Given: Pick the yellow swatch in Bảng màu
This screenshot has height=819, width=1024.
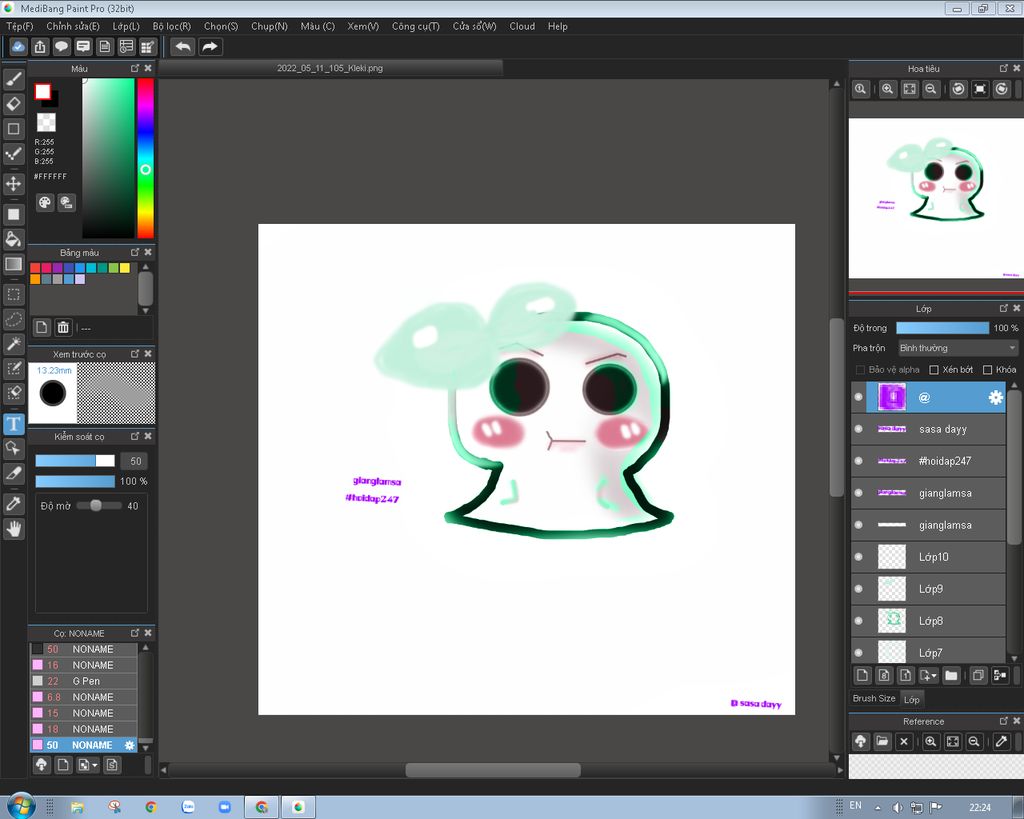Looking at the screenshot, I should coord(125,268).
